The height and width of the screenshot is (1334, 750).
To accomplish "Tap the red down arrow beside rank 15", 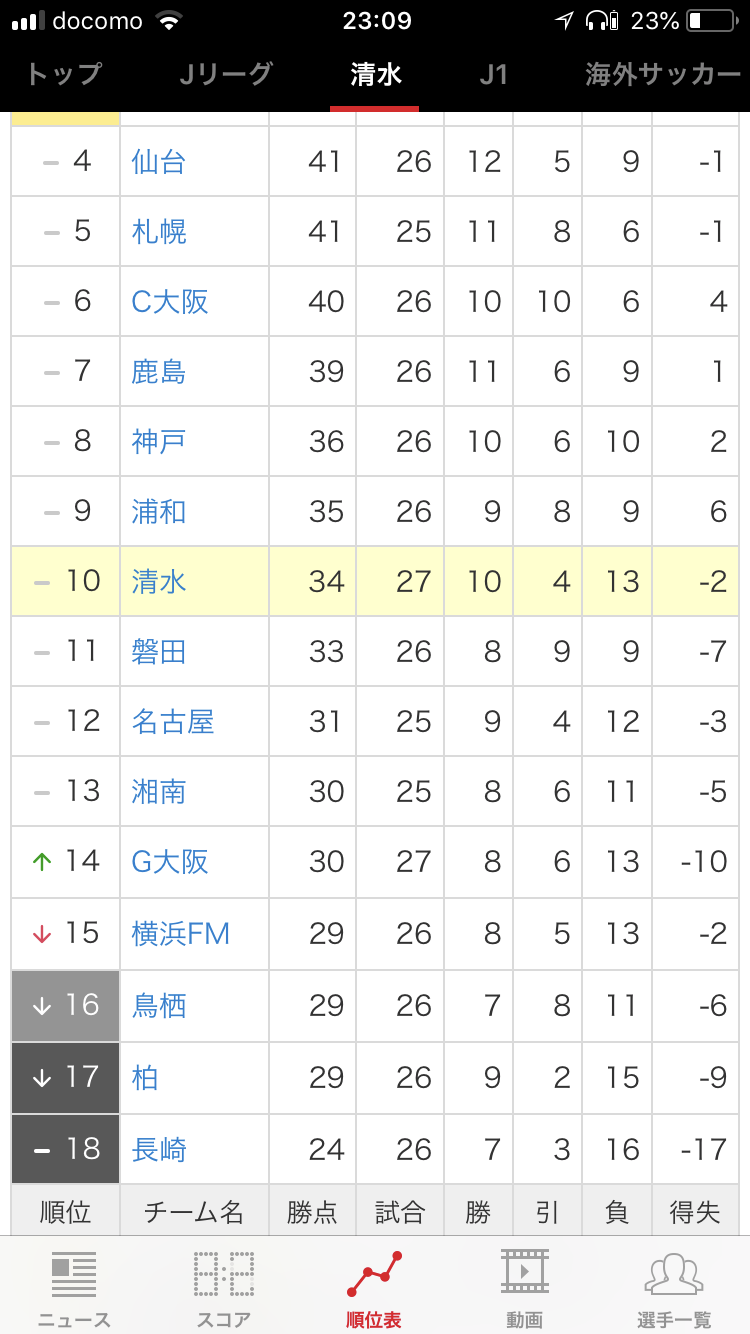I will (41, 934).
